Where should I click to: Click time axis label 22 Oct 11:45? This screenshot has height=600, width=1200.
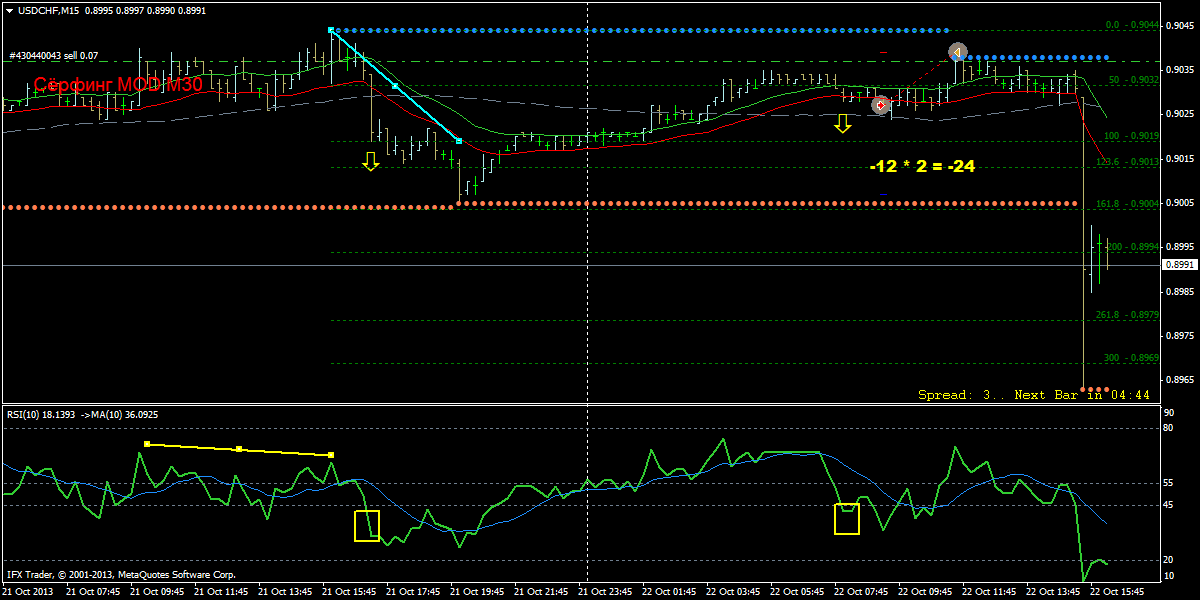point(991,592)
